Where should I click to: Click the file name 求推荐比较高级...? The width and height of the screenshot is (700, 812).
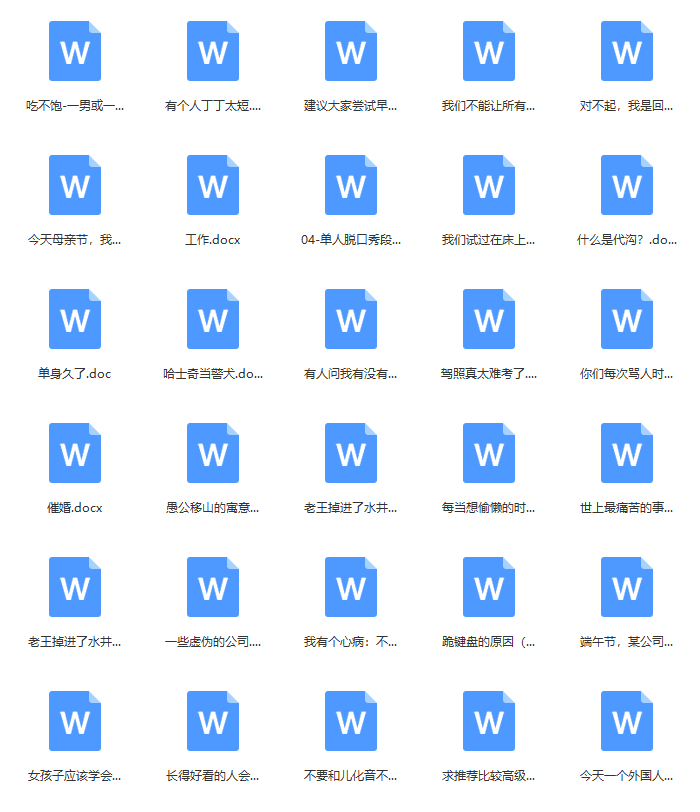coord(488,776)
